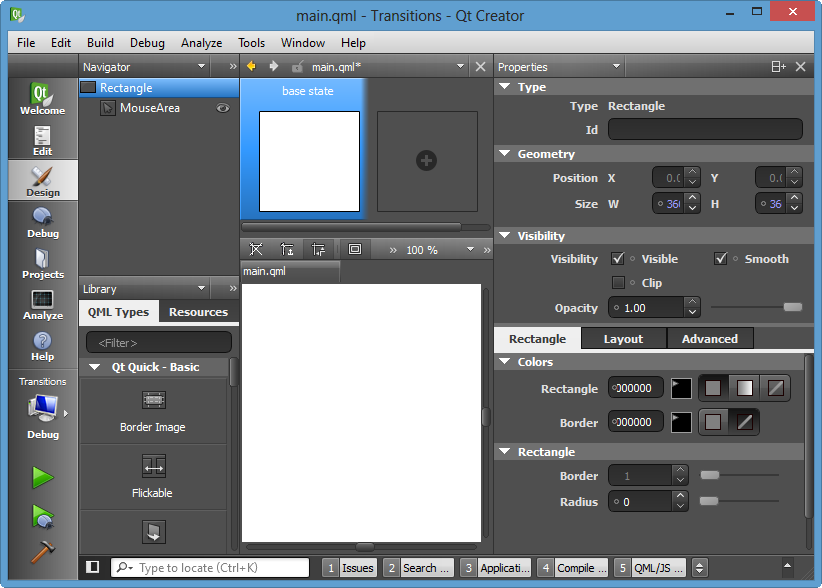
Task: Click the Type to locate field
Action: click(210, 568)
